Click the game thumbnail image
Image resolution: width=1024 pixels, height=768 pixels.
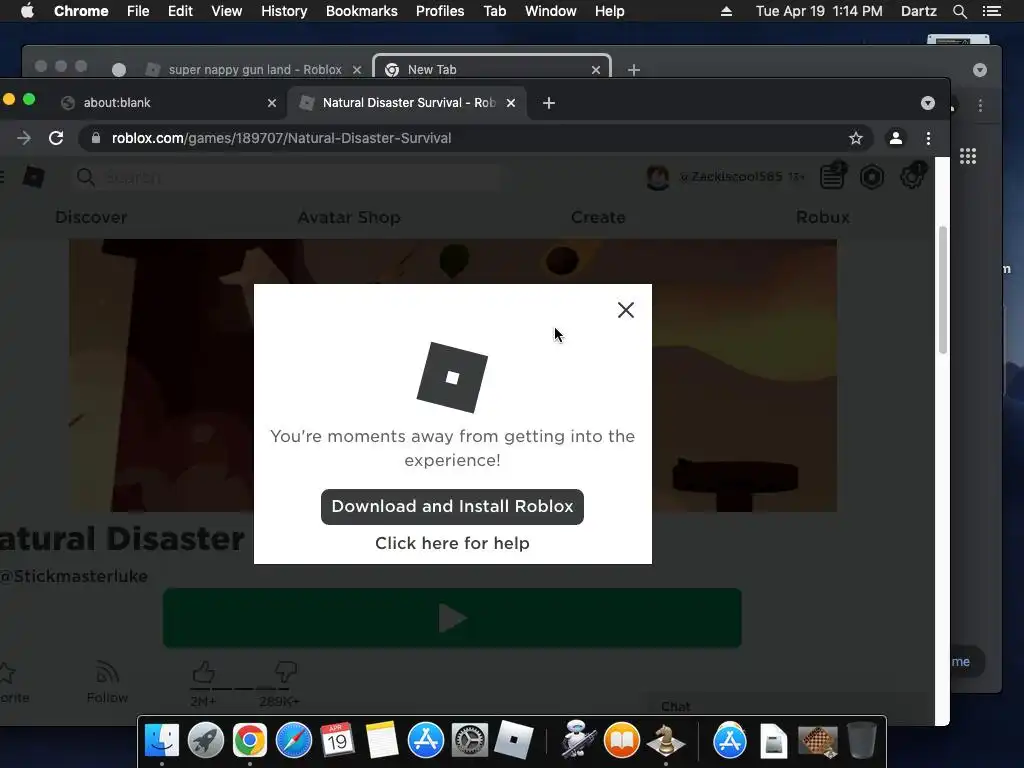(x=453, y=375)
